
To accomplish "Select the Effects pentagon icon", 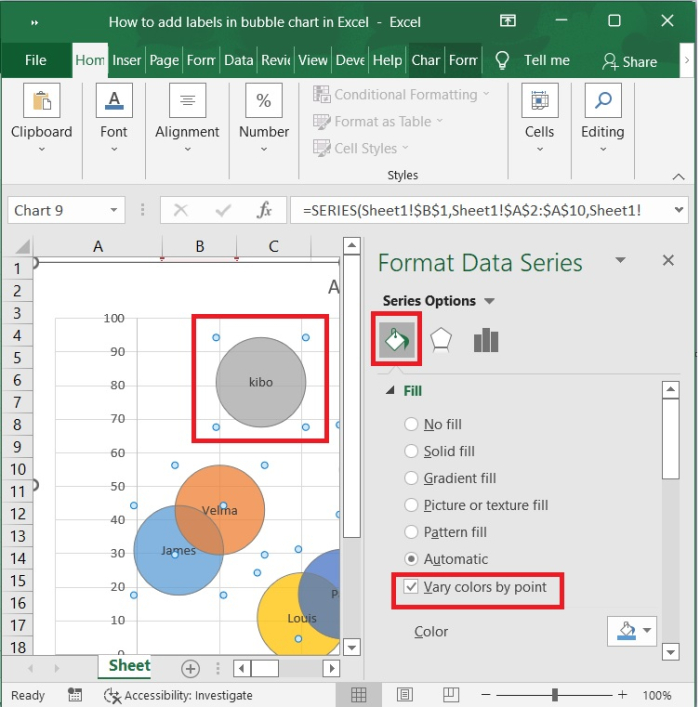I will coord(441,340).
